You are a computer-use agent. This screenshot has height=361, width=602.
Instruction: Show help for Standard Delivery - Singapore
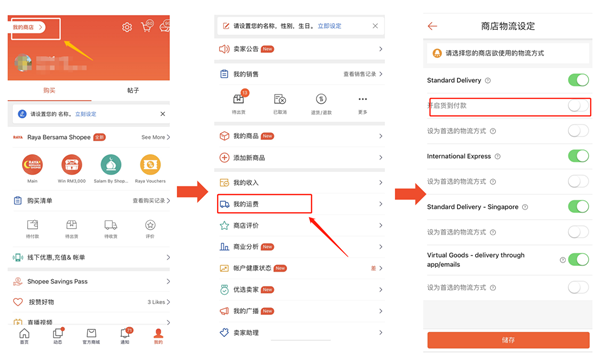tap(525, 207)
